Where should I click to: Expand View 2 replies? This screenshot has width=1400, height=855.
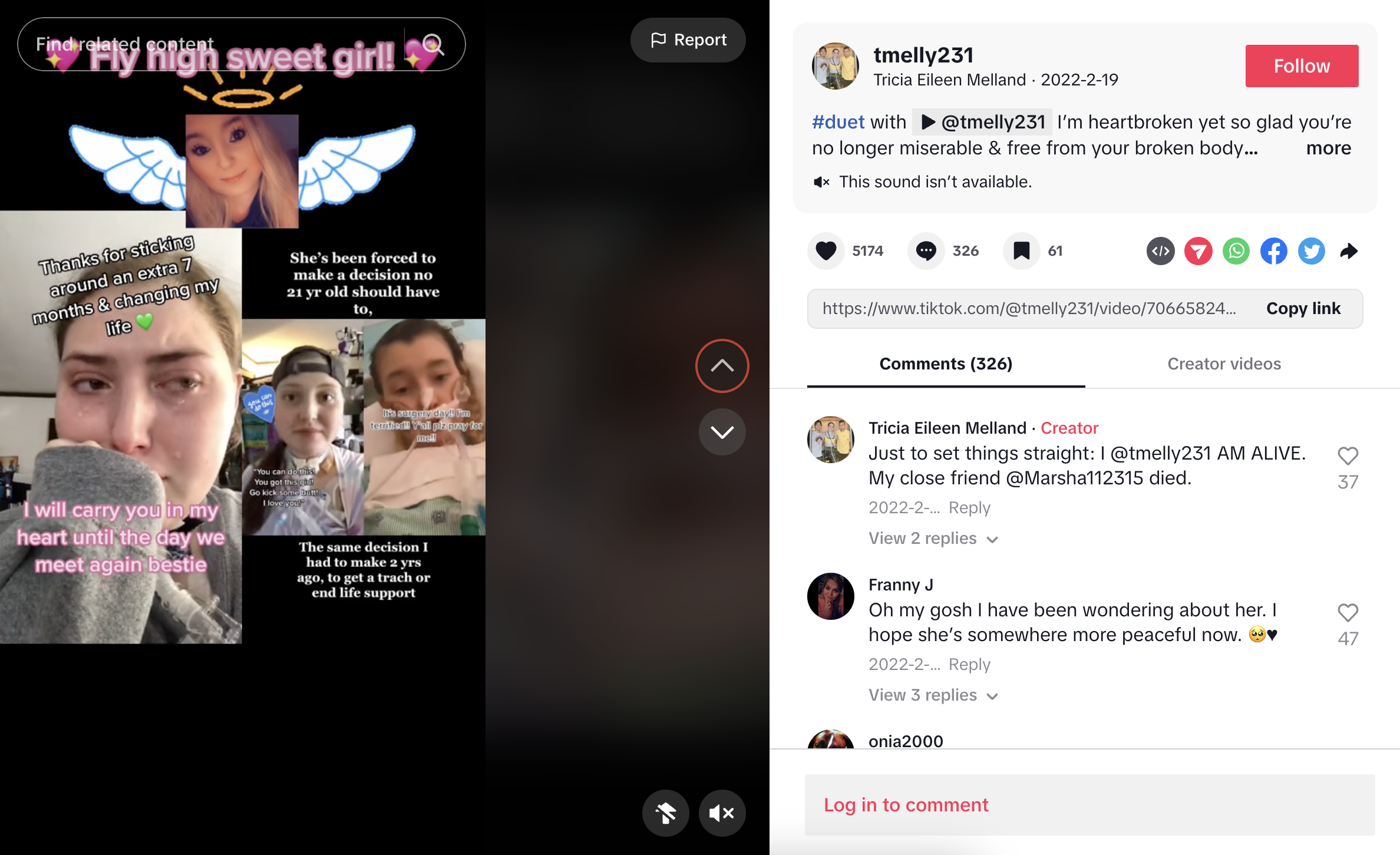pyautogui.click(x=933, y=539)
